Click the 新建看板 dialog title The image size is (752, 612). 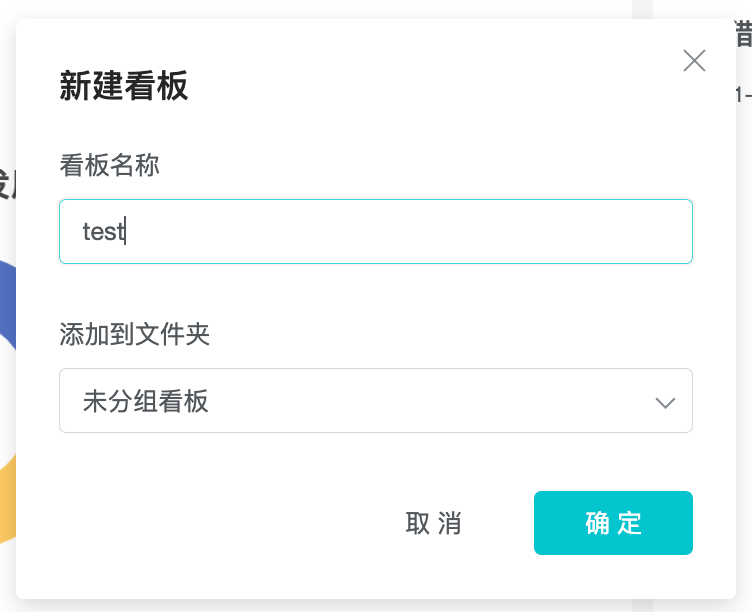click(x=124, y=86)
